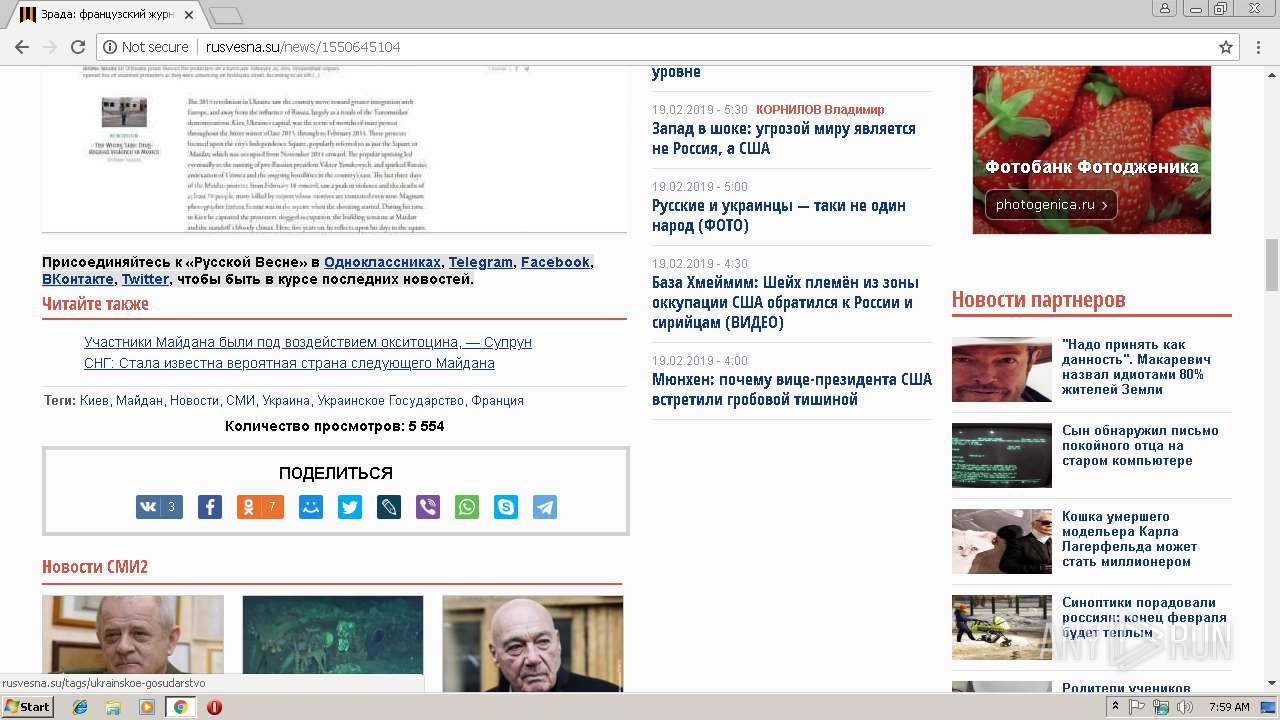1280x720 pixels.
Task: View site info Not secure icon
Action: coord(146,47)
